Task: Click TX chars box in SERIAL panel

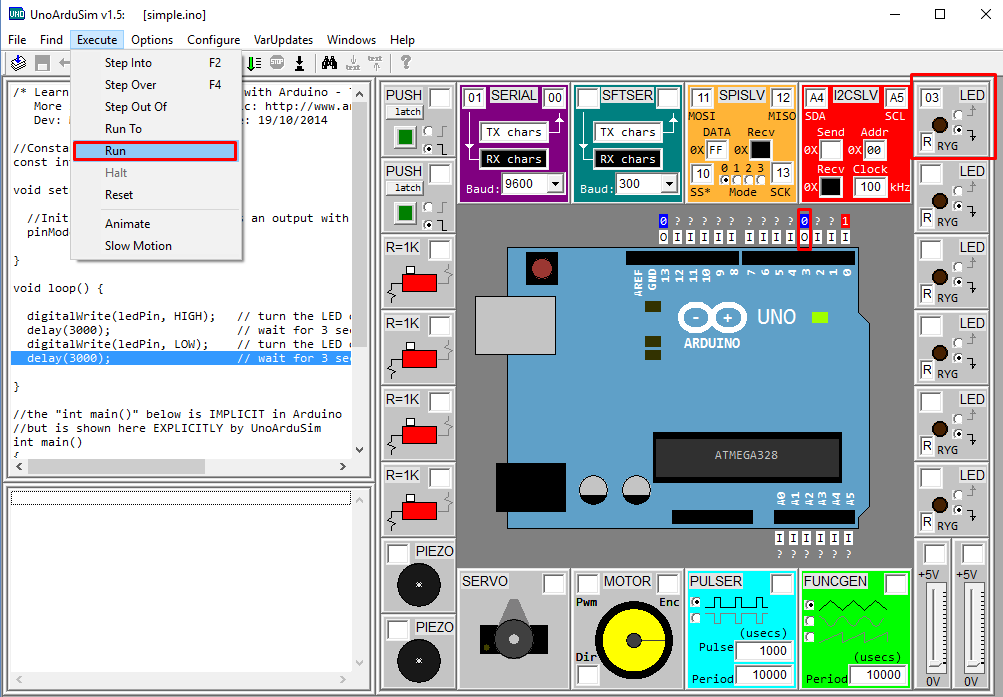Action: click(x=514, y=132)
